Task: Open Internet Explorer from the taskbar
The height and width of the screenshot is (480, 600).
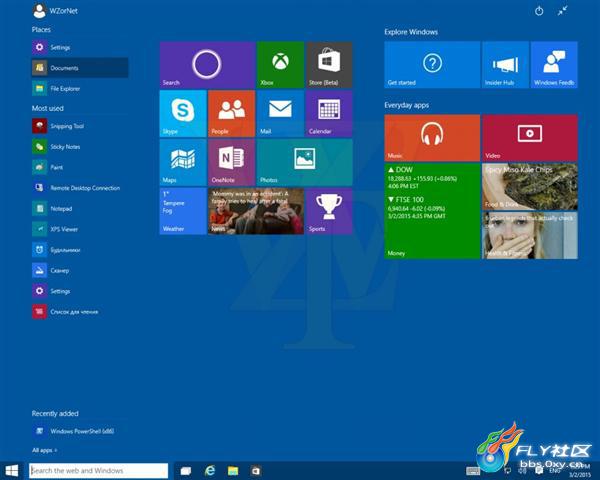Action: click(211, 470)
